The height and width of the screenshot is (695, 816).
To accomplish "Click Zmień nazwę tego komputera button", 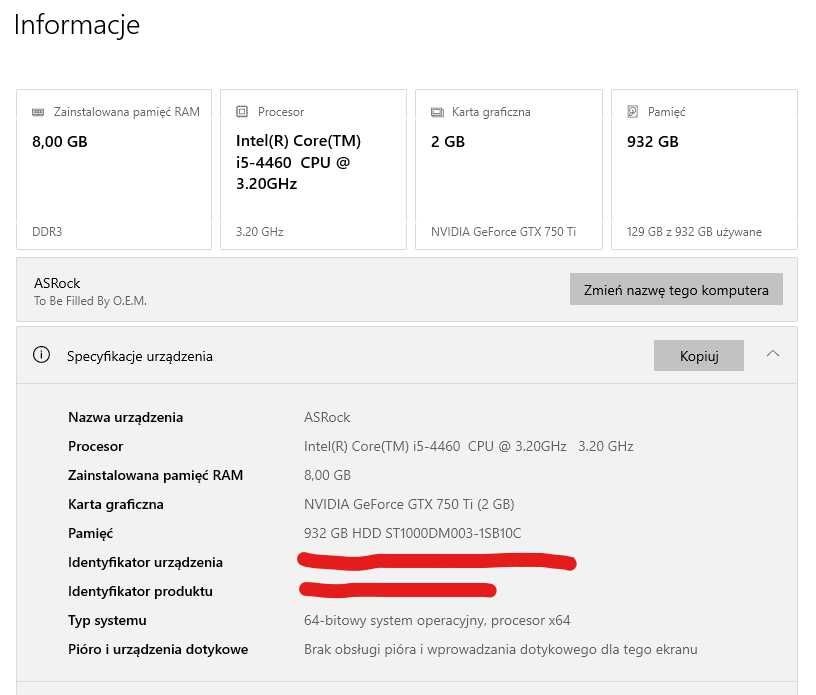I will tap(676, 290).
